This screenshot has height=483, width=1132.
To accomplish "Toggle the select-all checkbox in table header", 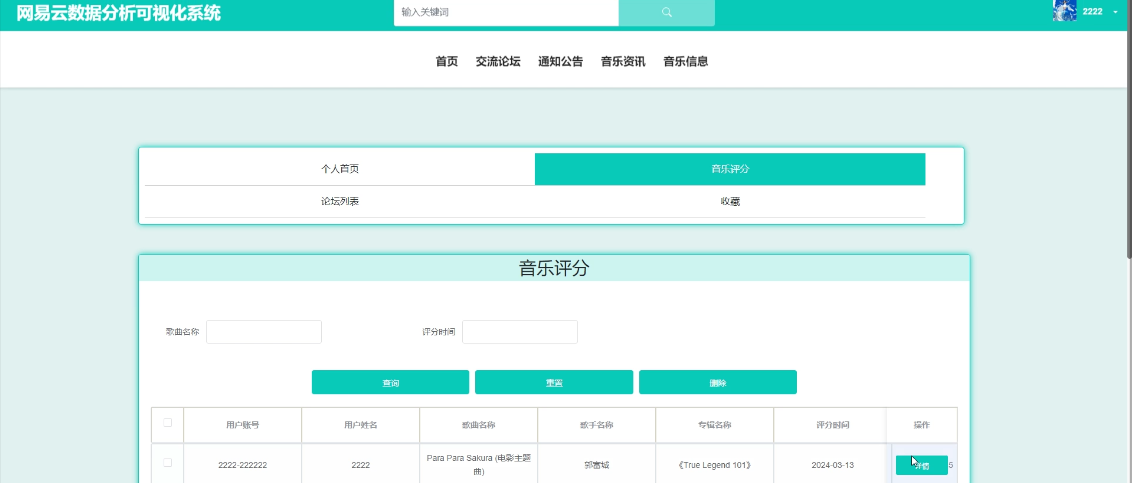I will coord(167,423).
